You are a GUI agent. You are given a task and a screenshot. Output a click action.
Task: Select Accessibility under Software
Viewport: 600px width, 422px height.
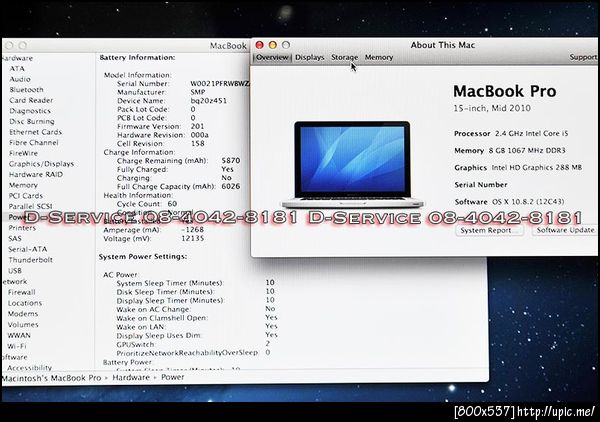29,368
